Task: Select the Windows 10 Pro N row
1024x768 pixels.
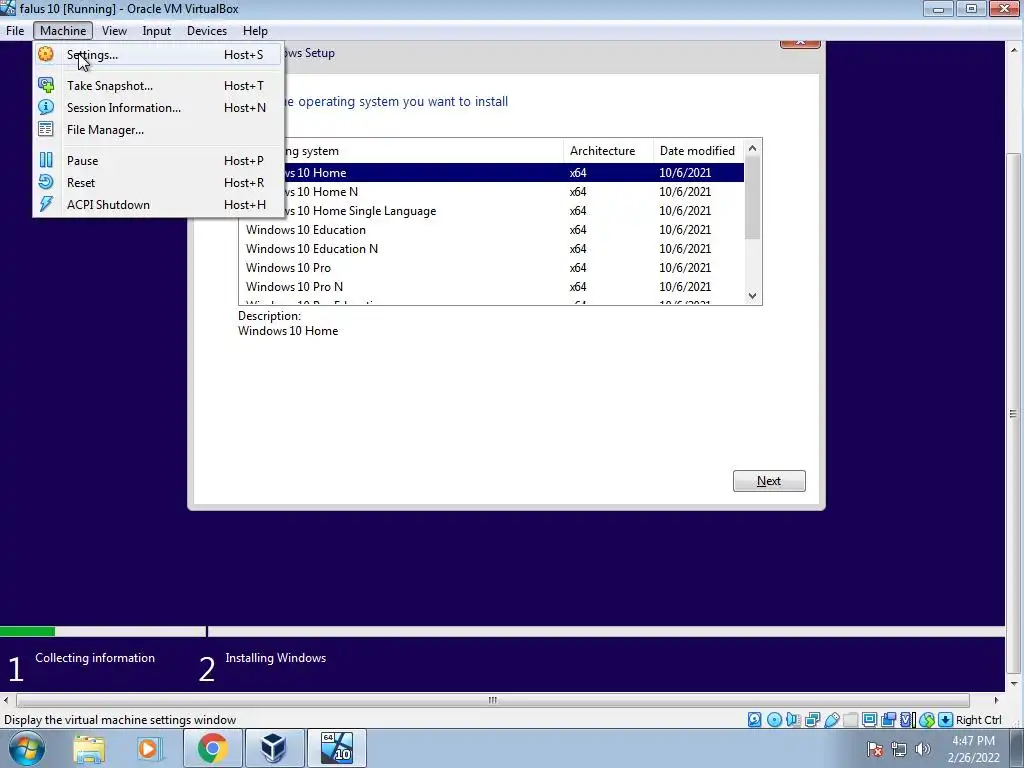Action: pyautogui.click(x=492, y=287)
